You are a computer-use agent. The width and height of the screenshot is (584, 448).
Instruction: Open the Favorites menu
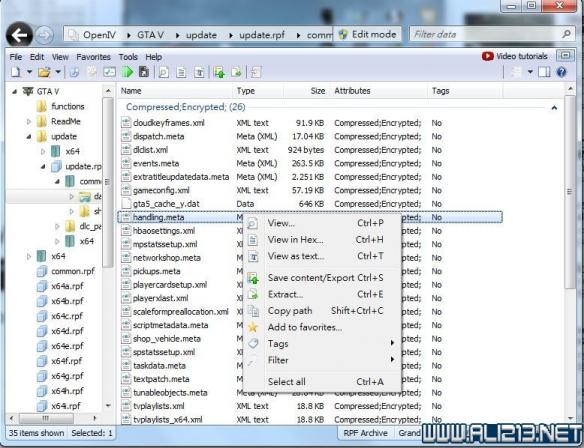click(x=93, y=57)
